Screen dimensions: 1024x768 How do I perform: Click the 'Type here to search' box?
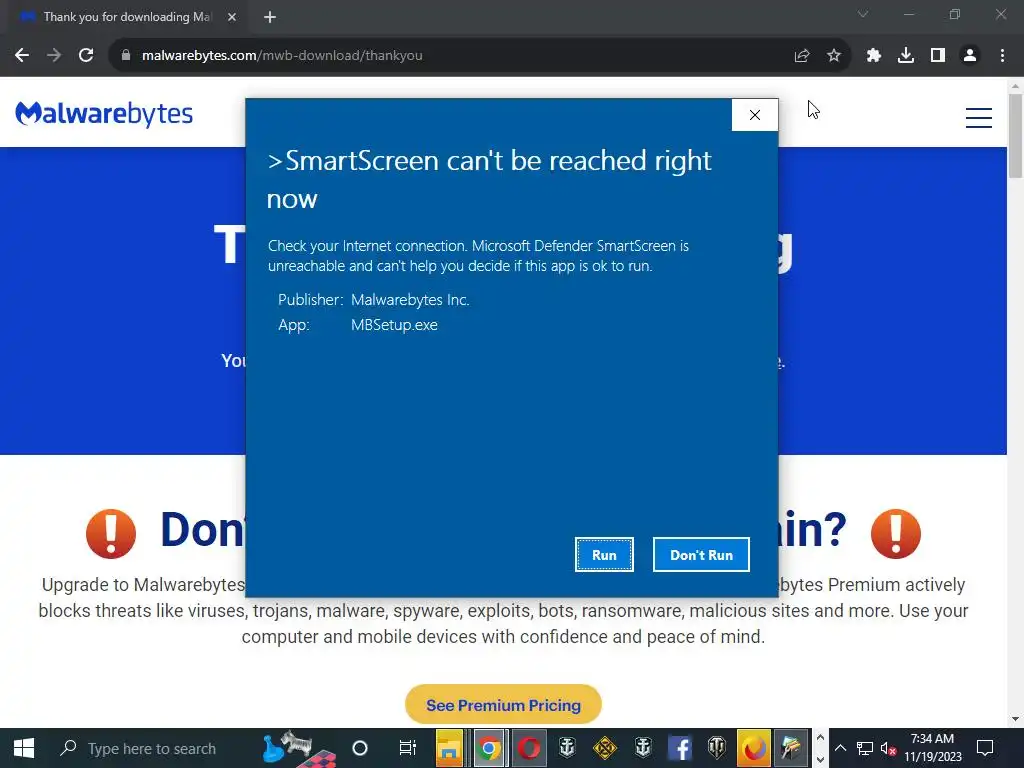[x=152, y=748]
